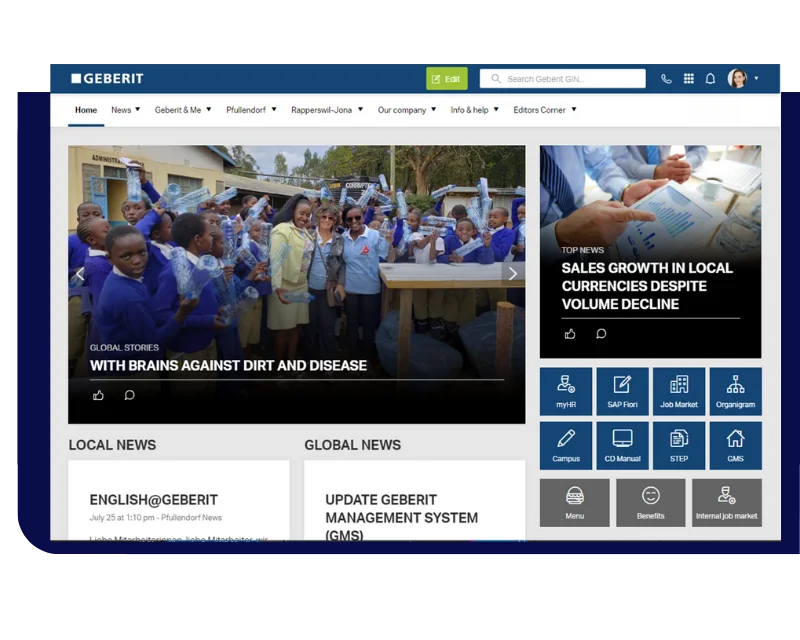Open the apps grid icon
The height and width of the screenshot is (640, 800).
tap(688, 79)
